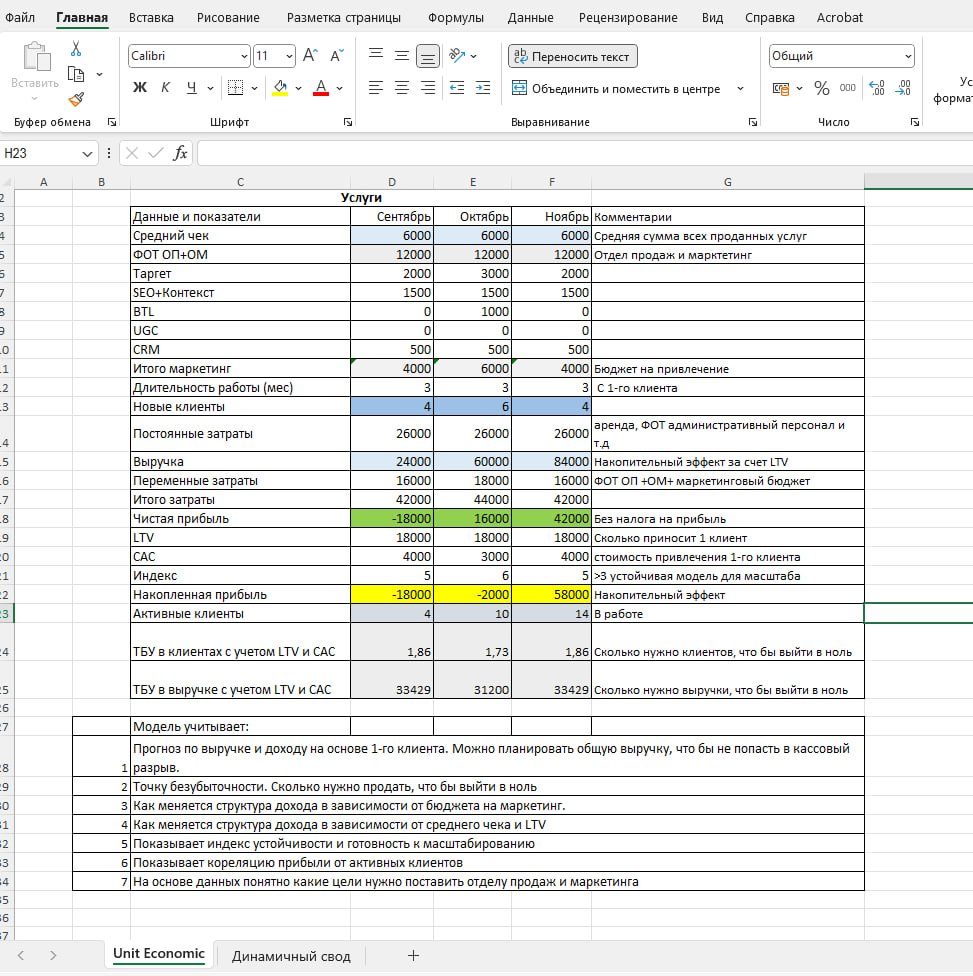Toggle the Переносить текст wrap option
This screenshot has height=976, width=973.
click(572, 57)
